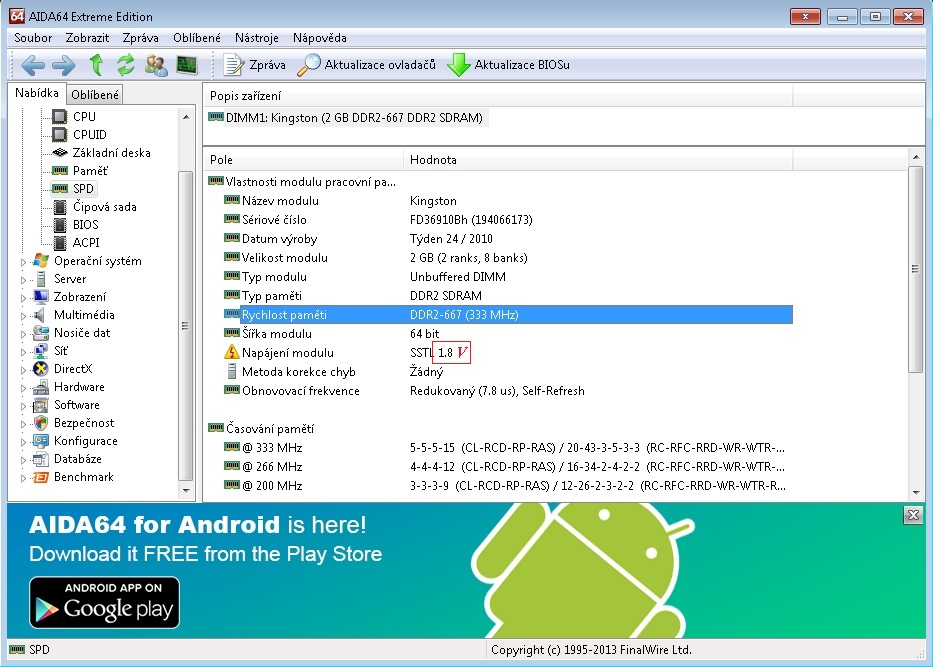Click the Zpráva report toolbar button
Screen dimensions: 933x667
tap(254, 65)
